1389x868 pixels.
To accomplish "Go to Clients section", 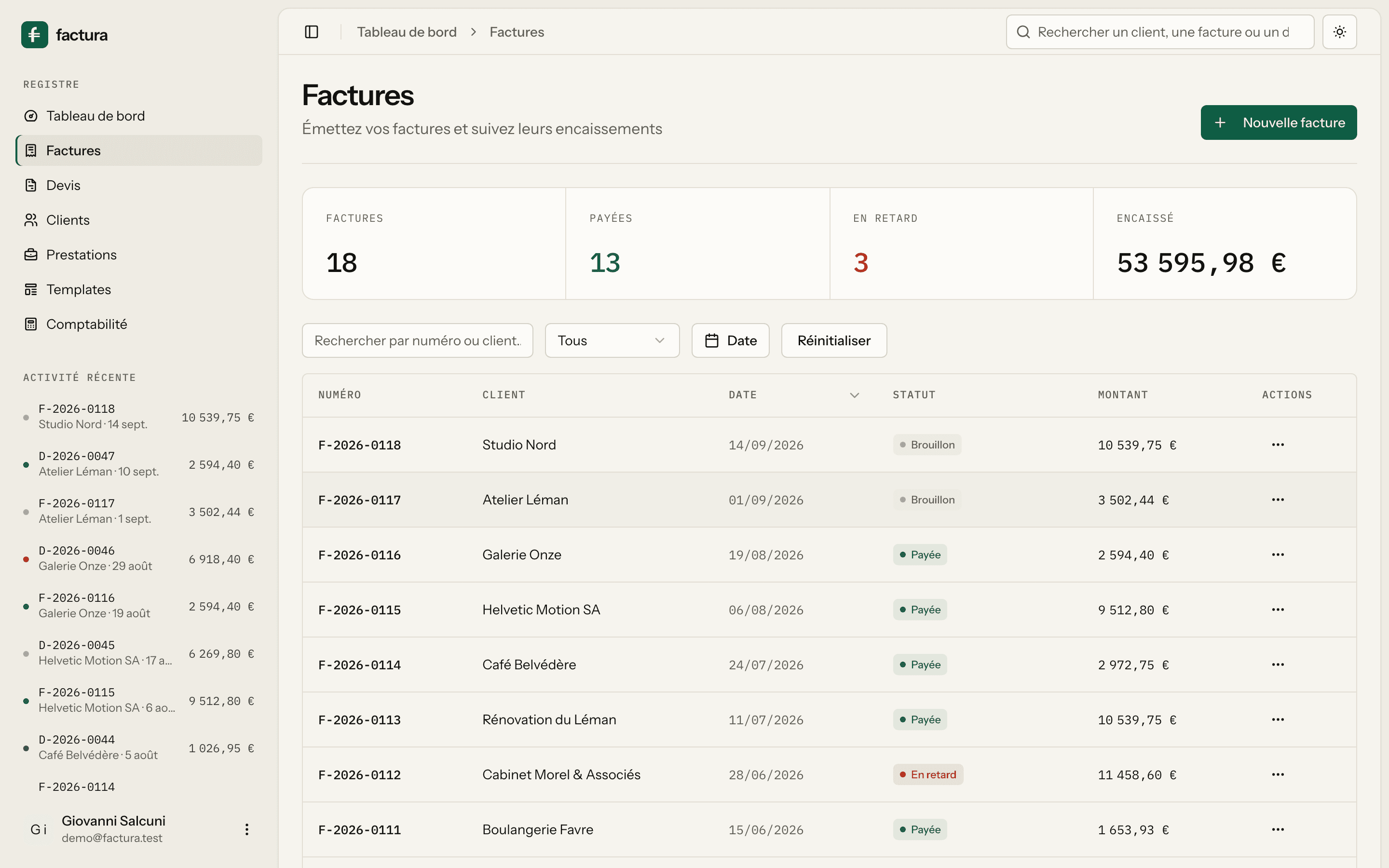I will click(139, 220).
